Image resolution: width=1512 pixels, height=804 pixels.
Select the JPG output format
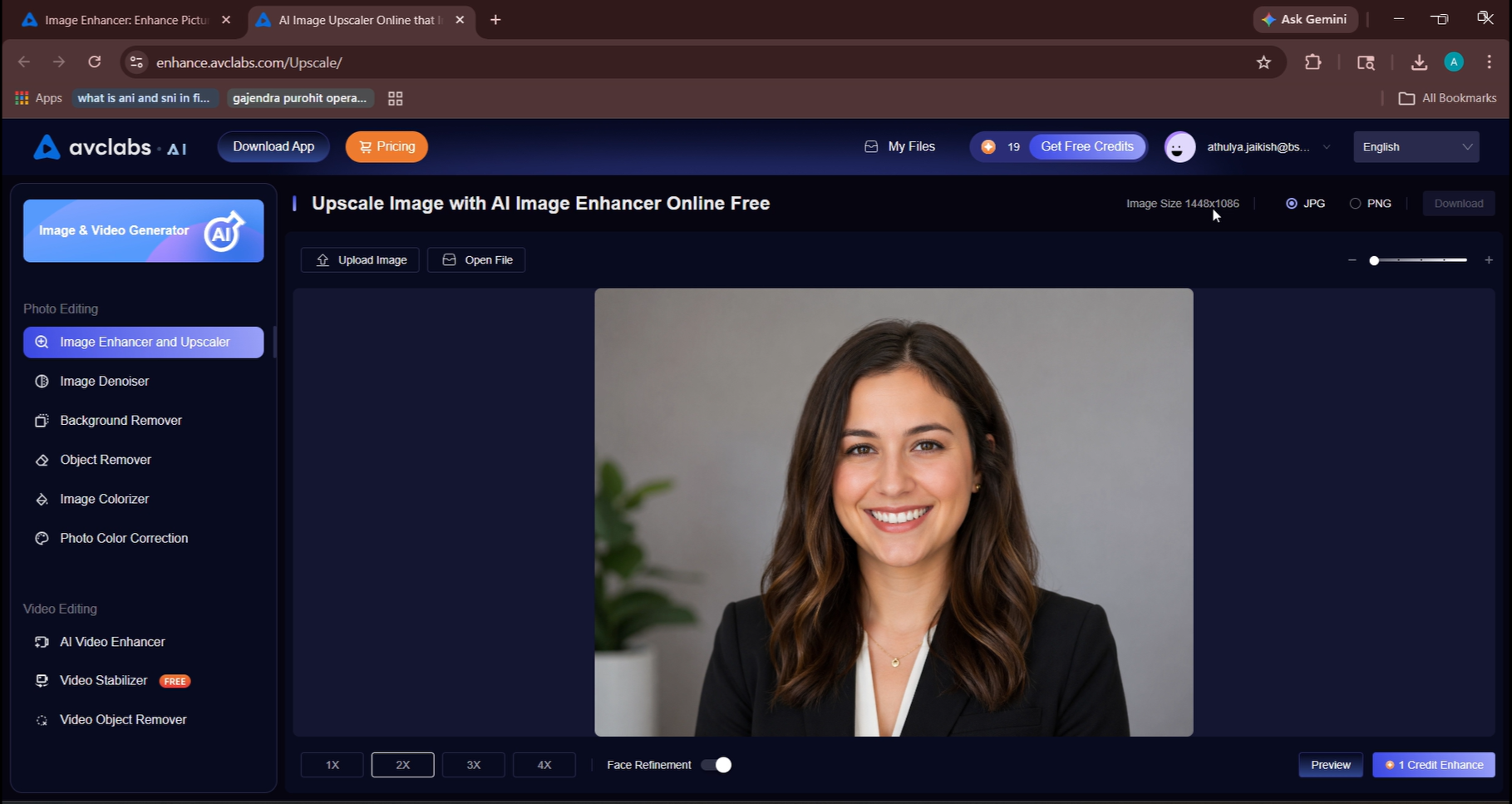coord(1306,204)
